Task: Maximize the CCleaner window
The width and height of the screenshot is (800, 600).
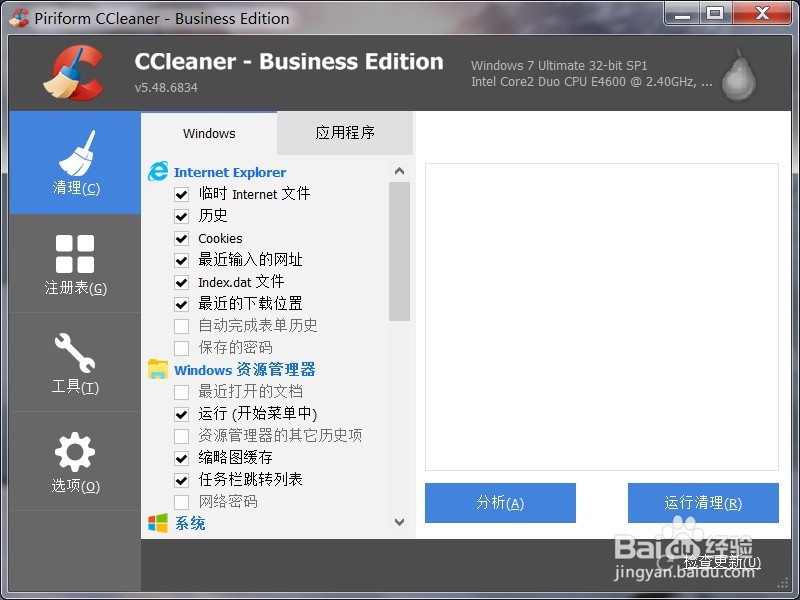Action: 715,13
